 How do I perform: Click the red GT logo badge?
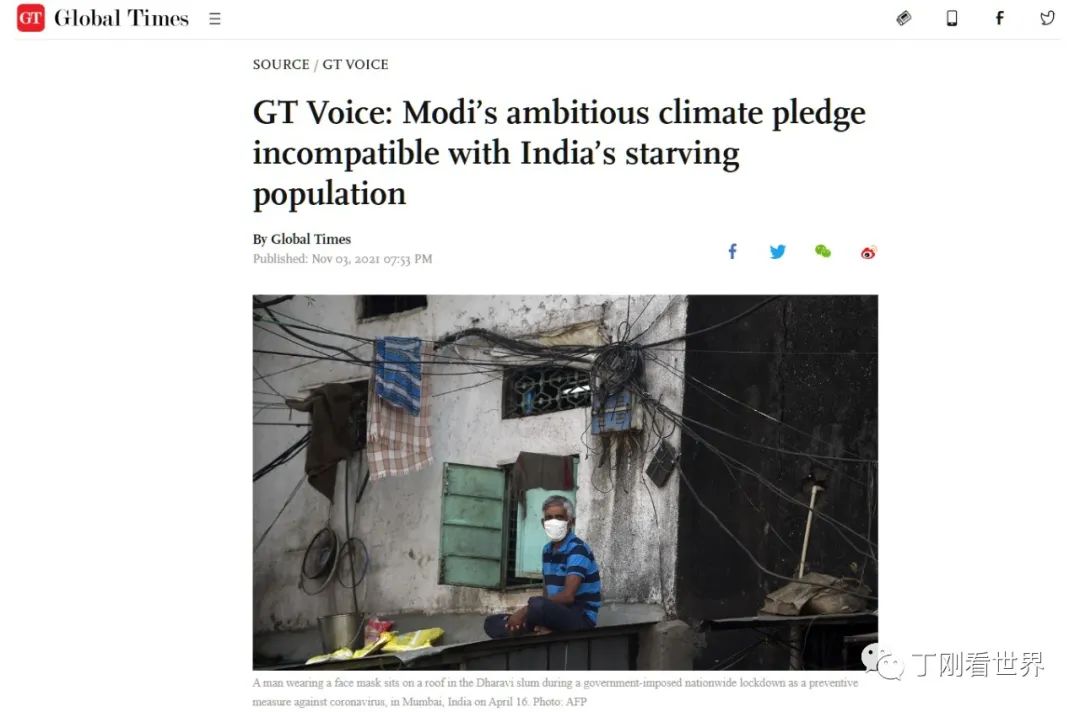tap(30, 18)
